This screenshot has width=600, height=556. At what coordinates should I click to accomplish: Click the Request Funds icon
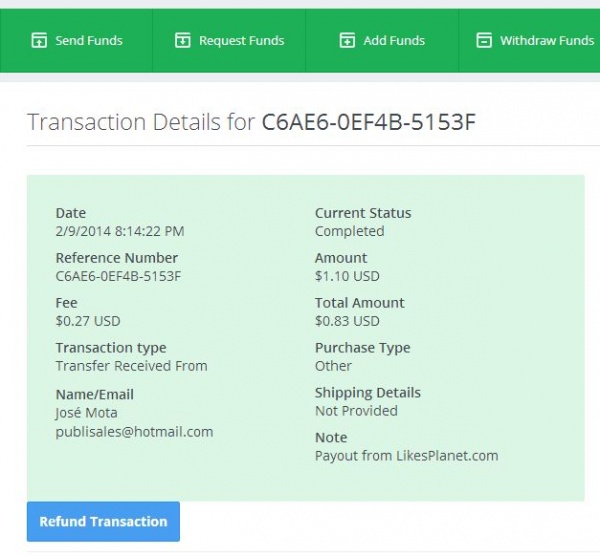pyautogui.click(x=183, y=41)
